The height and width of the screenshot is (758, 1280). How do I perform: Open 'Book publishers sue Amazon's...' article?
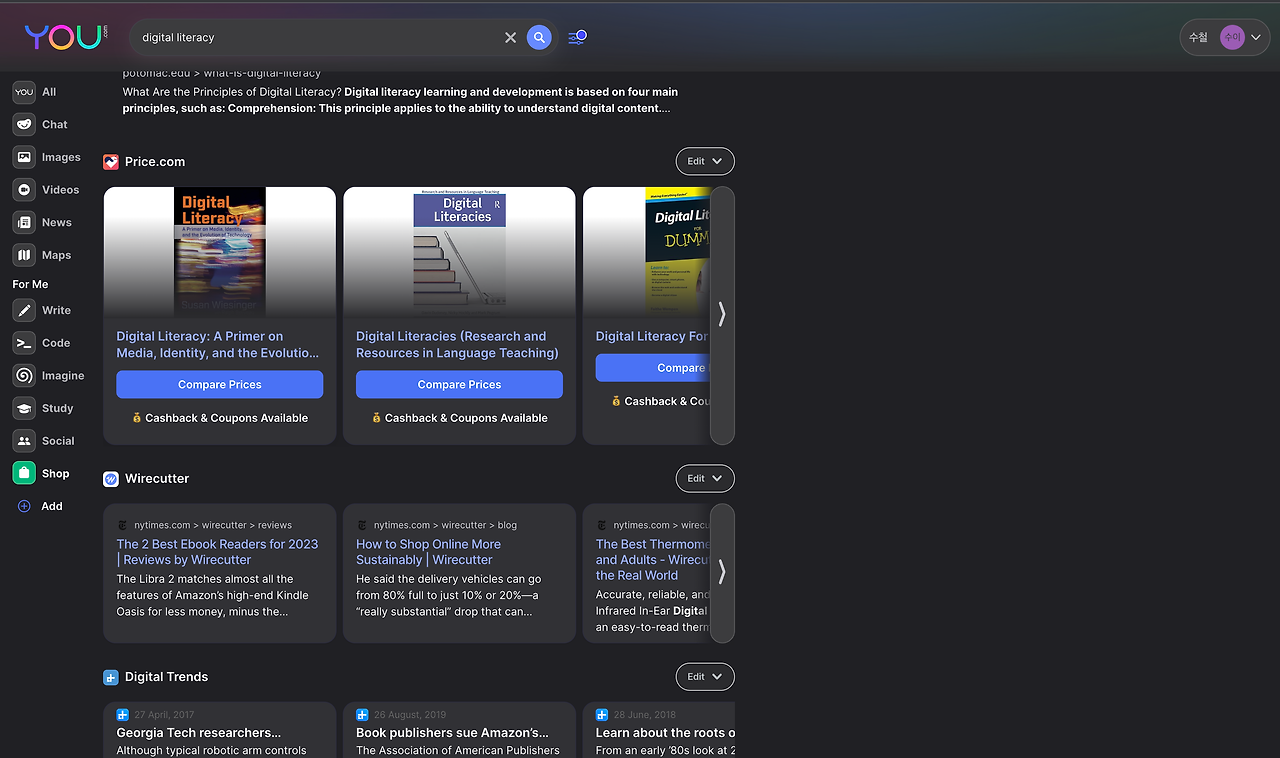click(452, 733)
